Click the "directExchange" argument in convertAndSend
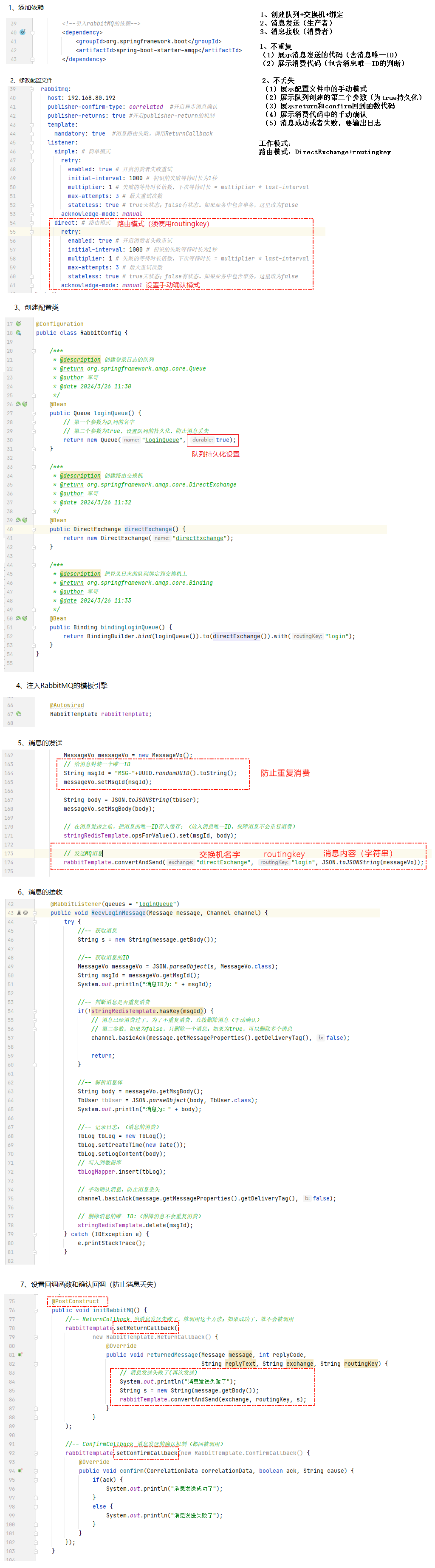Viewport: 435px width, 1568px height. coord(224,863)
